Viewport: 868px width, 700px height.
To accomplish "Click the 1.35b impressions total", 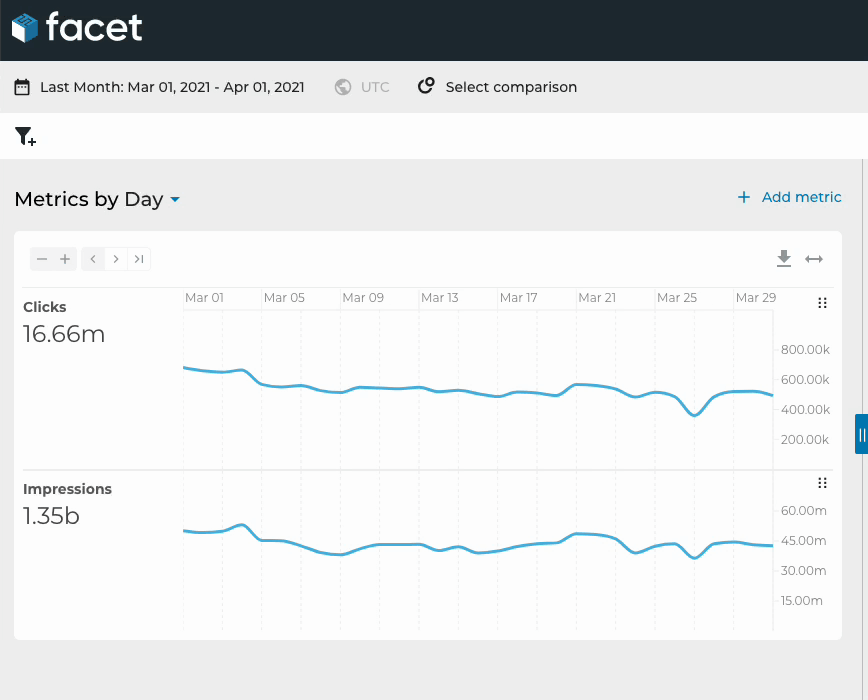I will click(51, 516).
